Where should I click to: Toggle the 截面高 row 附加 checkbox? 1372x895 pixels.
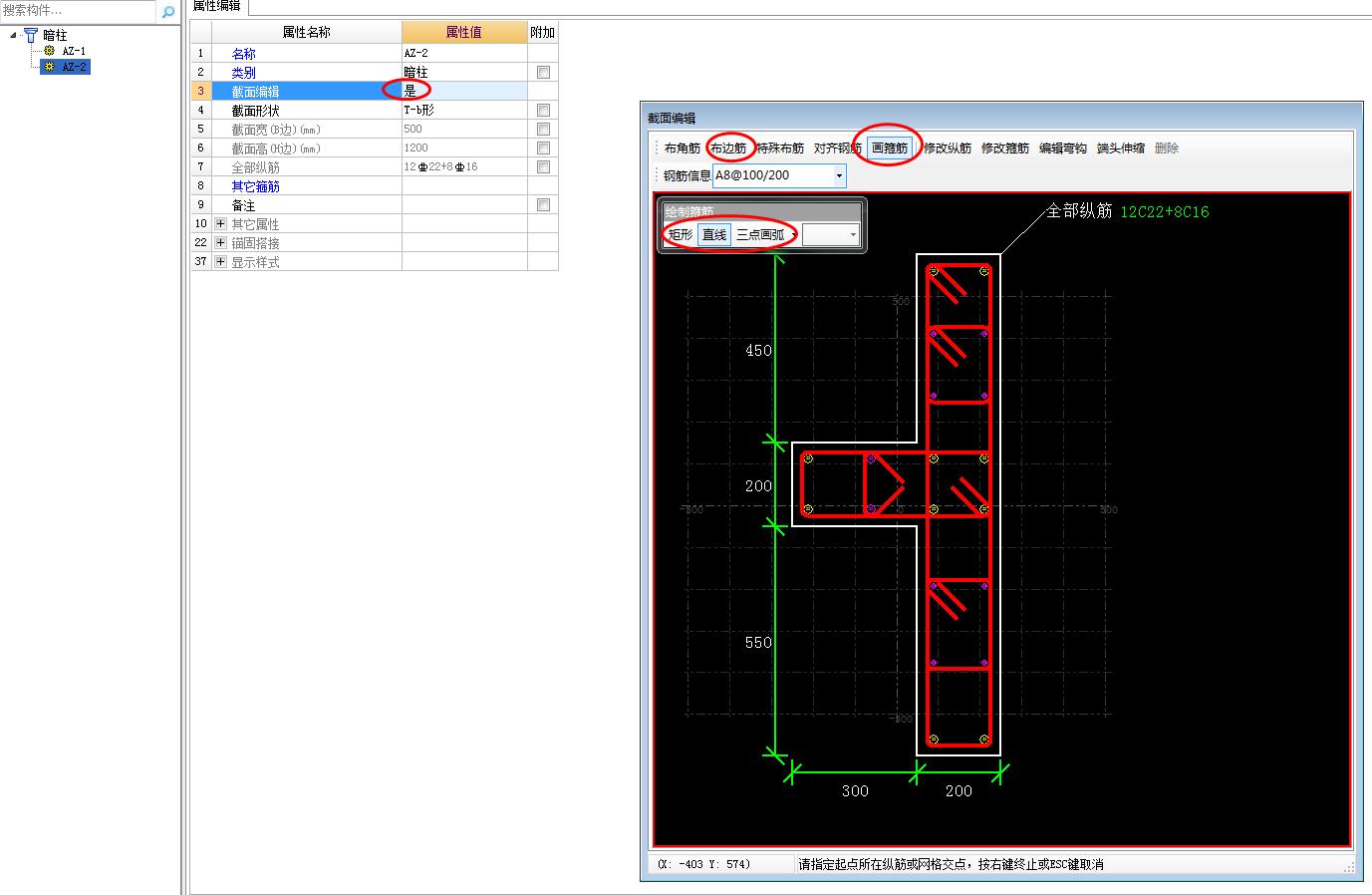(x=543, y=149)
